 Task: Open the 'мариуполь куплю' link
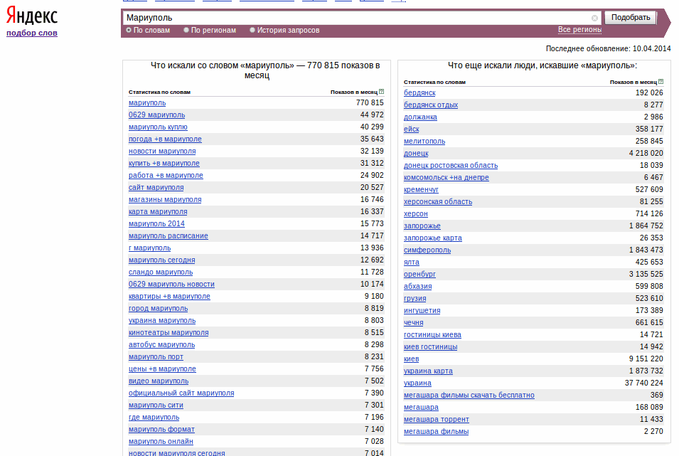[158, 127]
